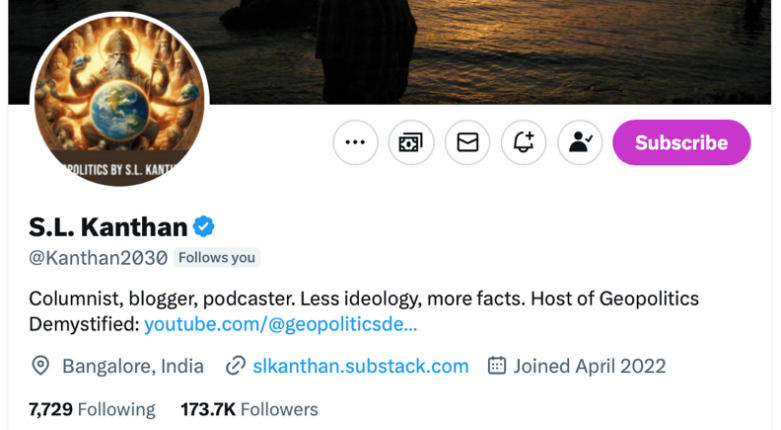Click the blue verified checkmark badge

[x=205, y=226]
